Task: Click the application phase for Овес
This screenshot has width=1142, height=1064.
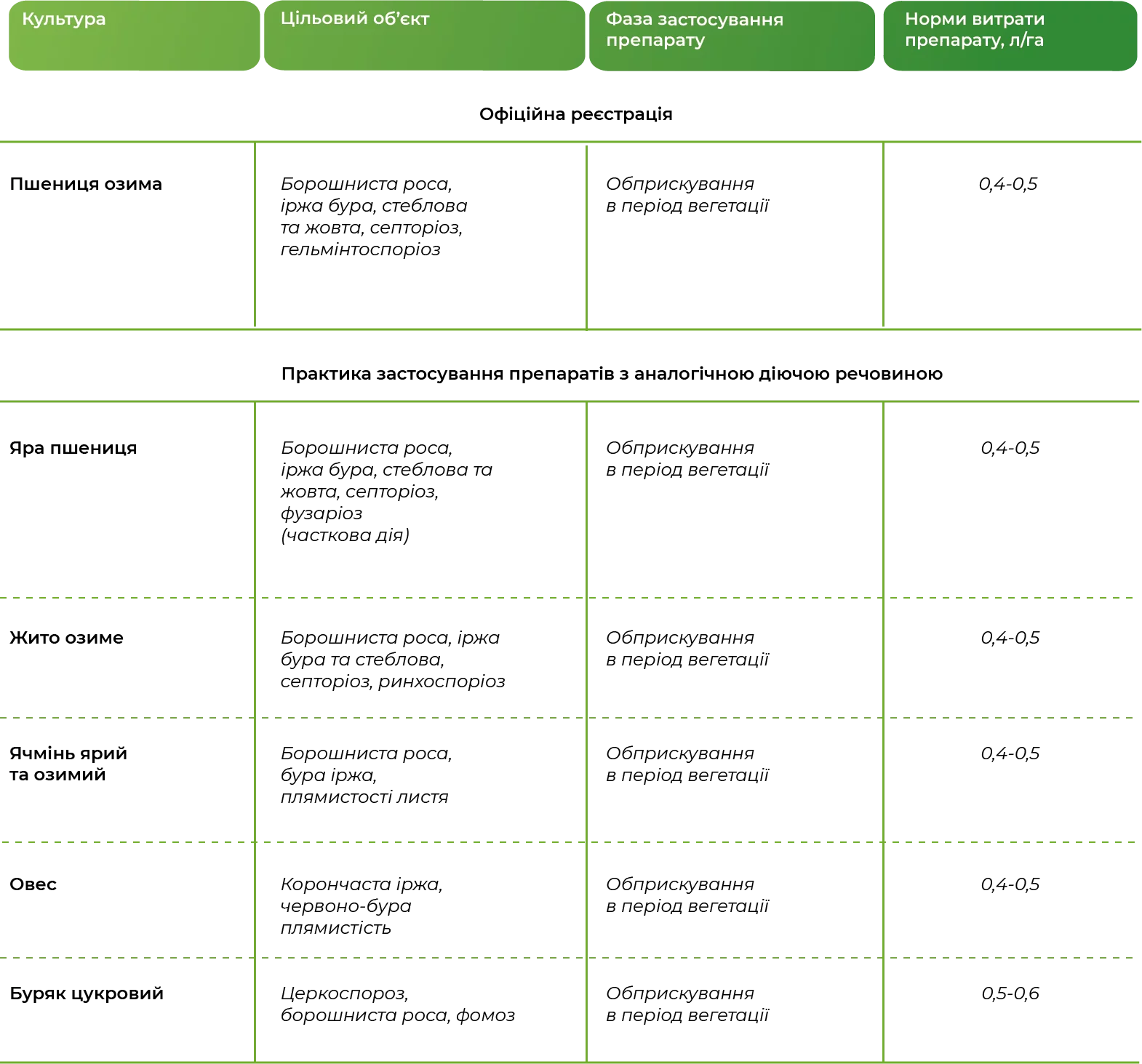Action: pos(687,895)
